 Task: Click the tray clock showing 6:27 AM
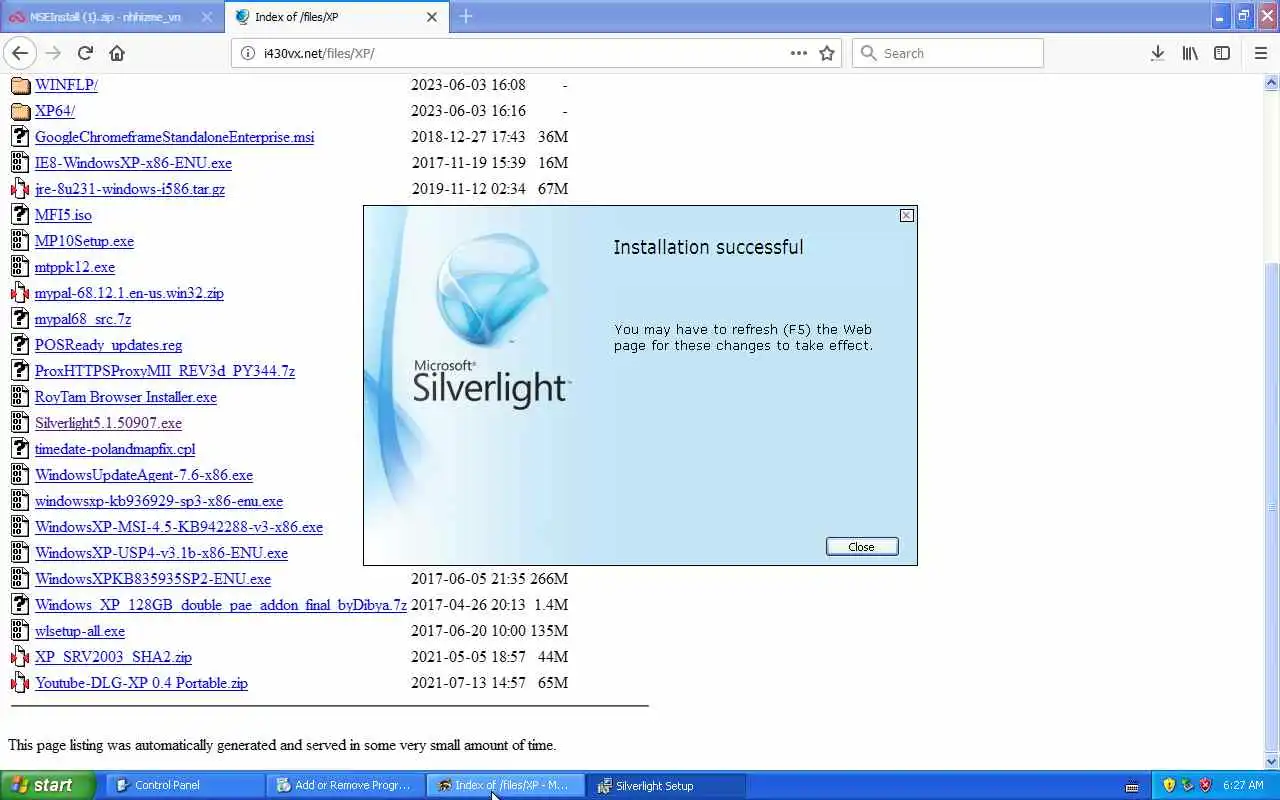point(1243,785)
